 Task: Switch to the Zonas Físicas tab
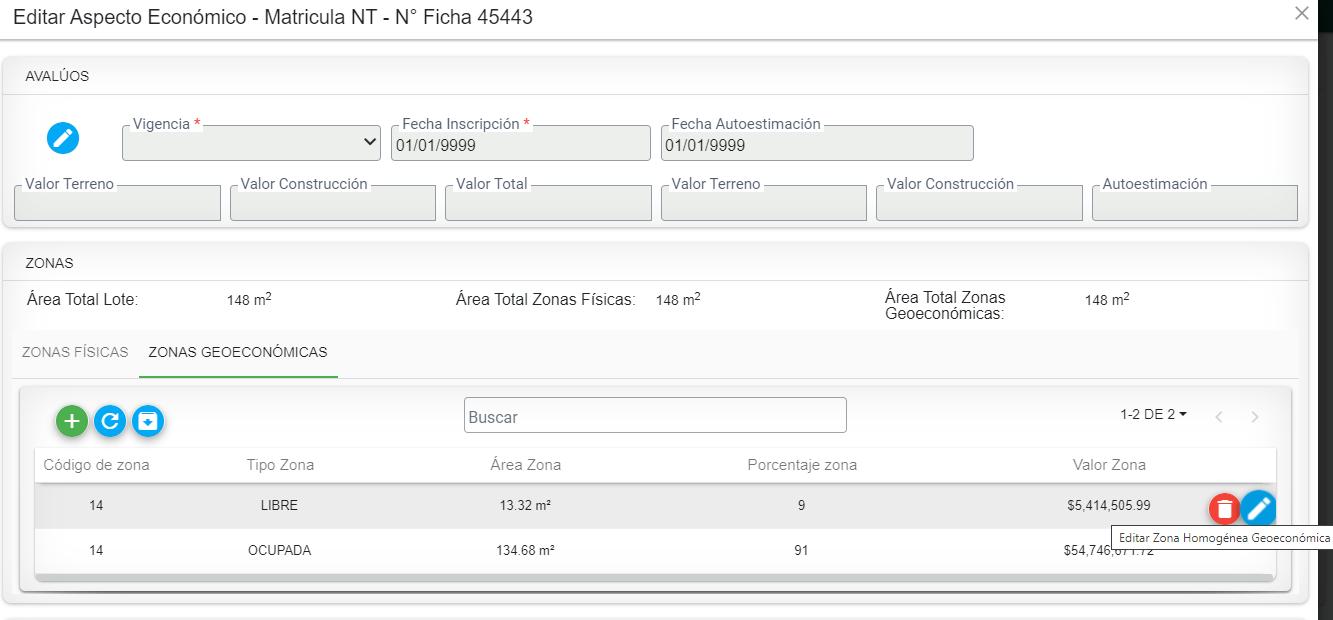(x=75, y=352)
